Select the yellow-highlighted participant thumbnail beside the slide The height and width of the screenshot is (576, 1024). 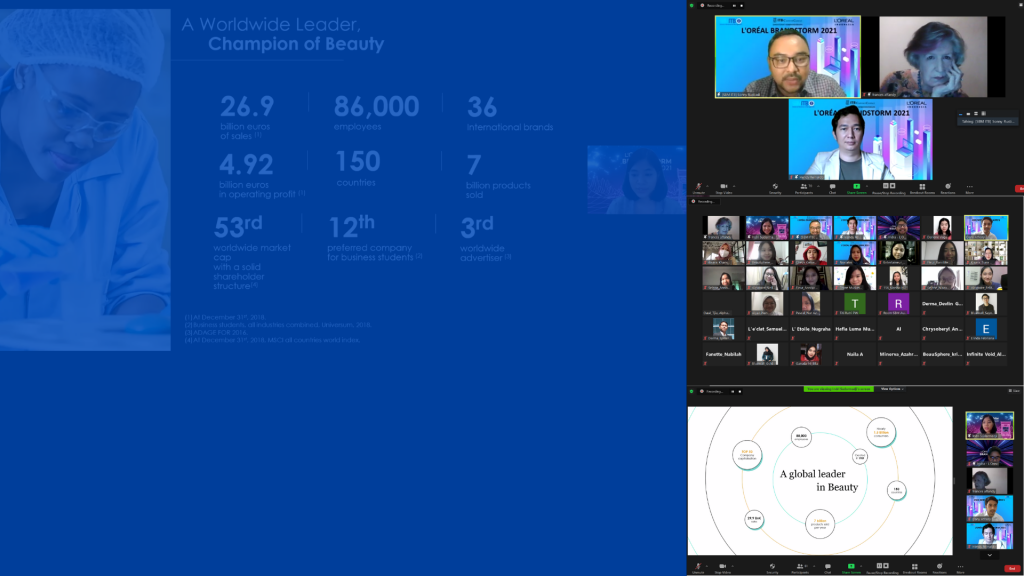(989, 425)
